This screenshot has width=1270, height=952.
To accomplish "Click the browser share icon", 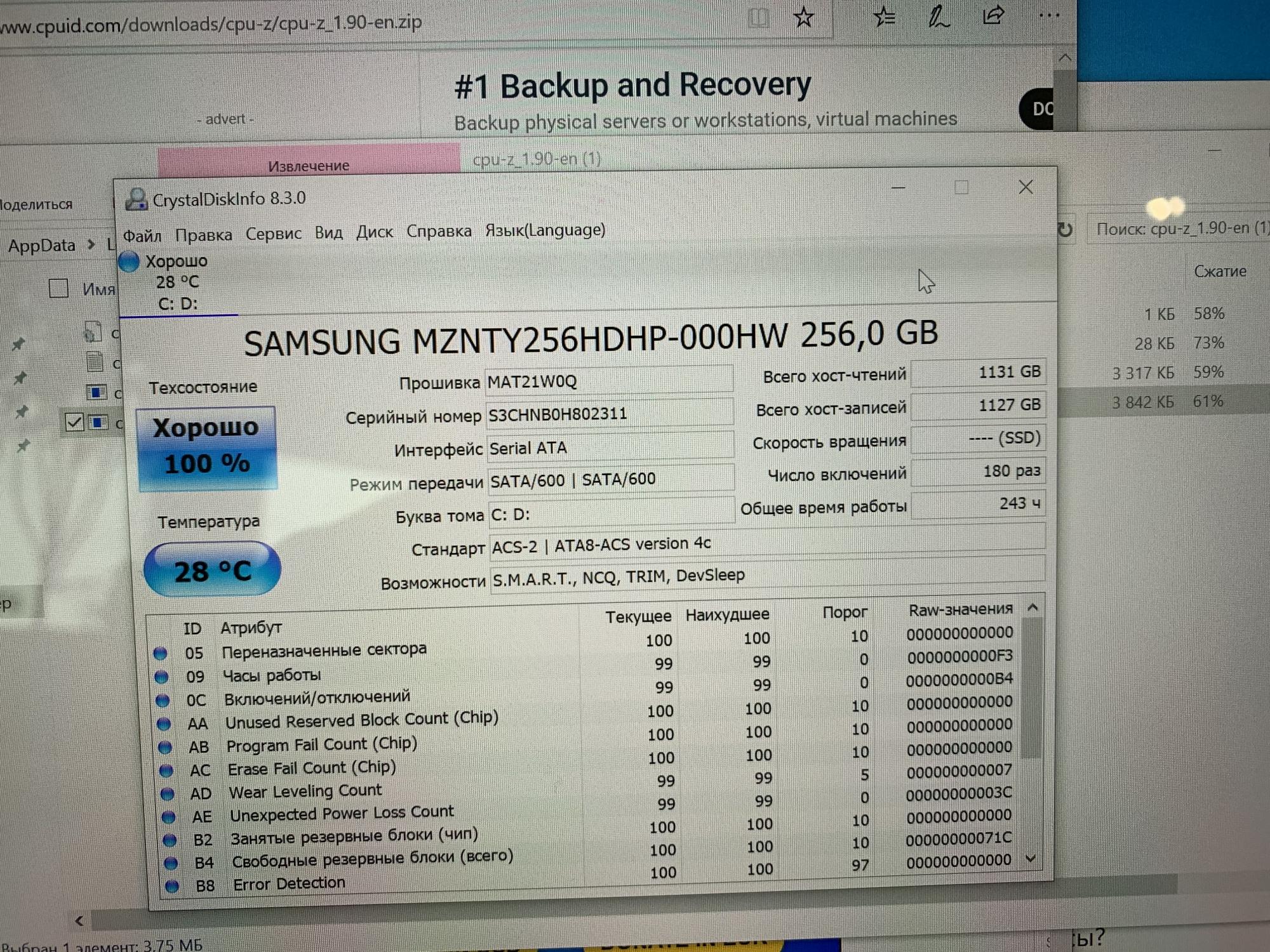I will (x=993, y=15).
